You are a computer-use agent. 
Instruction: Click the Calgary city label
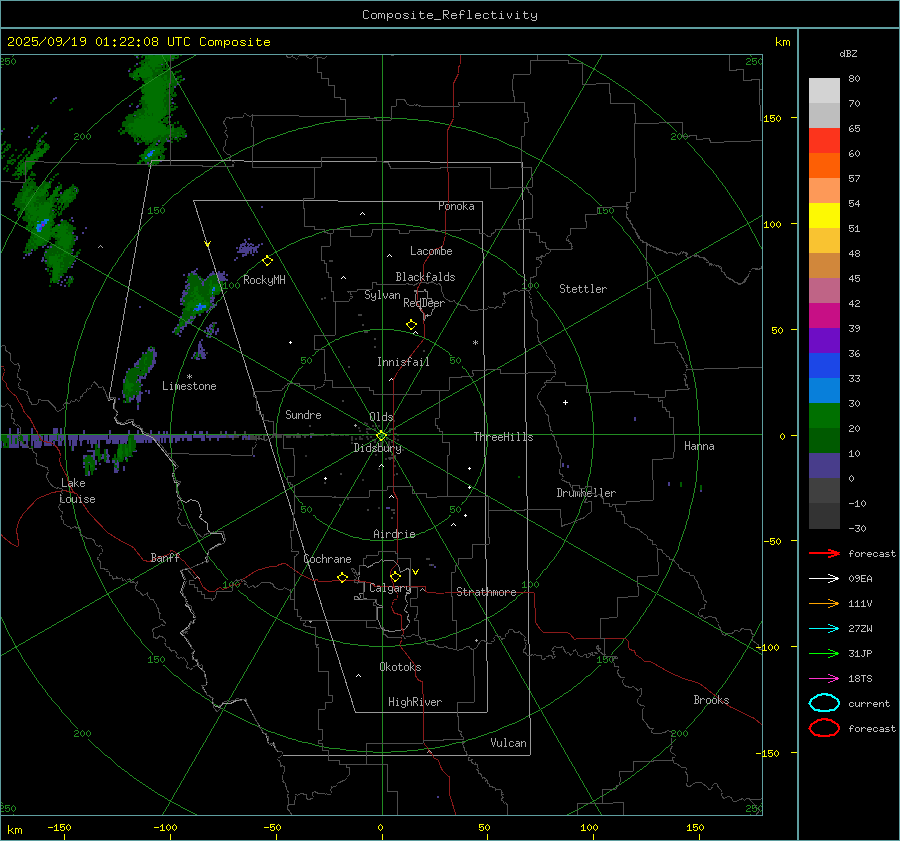pos(389,589)
